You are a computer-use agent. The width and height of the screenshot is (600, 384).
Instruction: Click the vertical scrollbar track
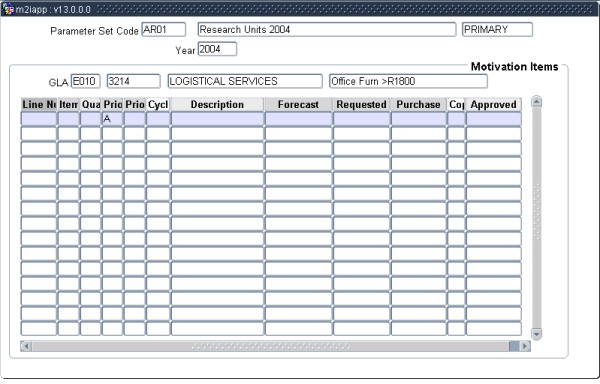click(x=536, y=218)
